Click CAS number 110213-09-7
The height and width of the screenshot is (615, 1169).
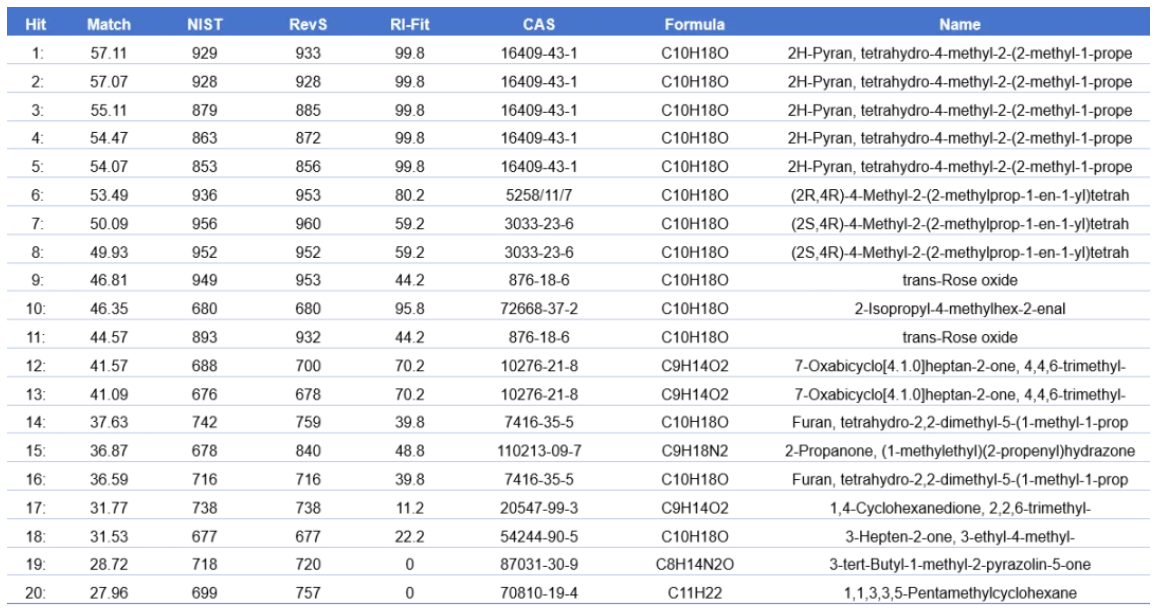[540, 451]
